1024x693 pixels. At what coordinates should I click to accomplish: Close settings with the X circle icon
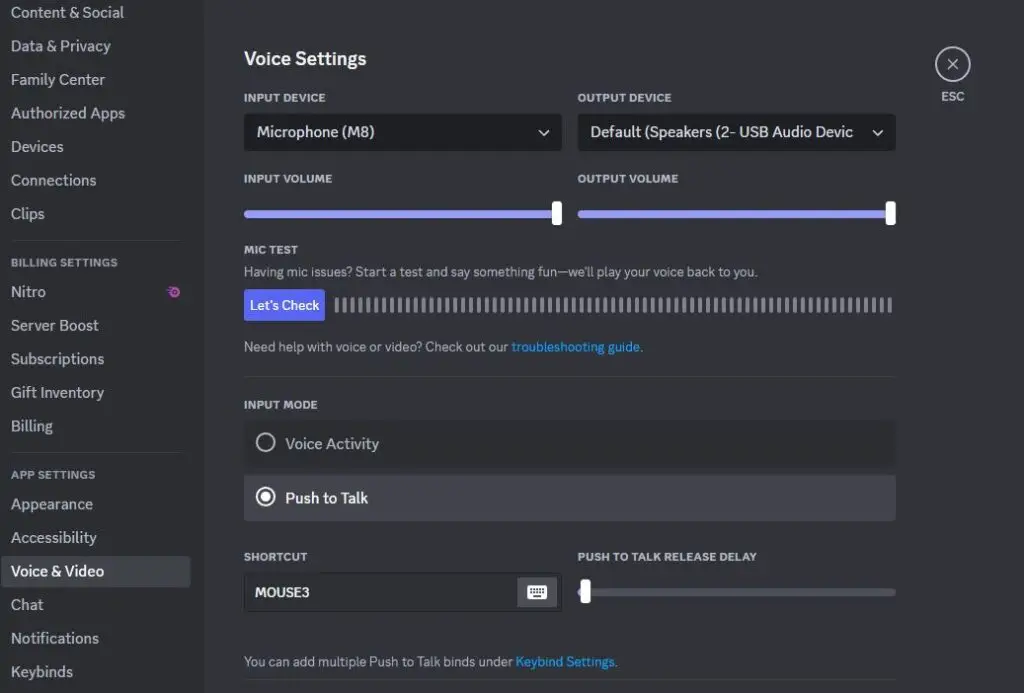[952, 64]
